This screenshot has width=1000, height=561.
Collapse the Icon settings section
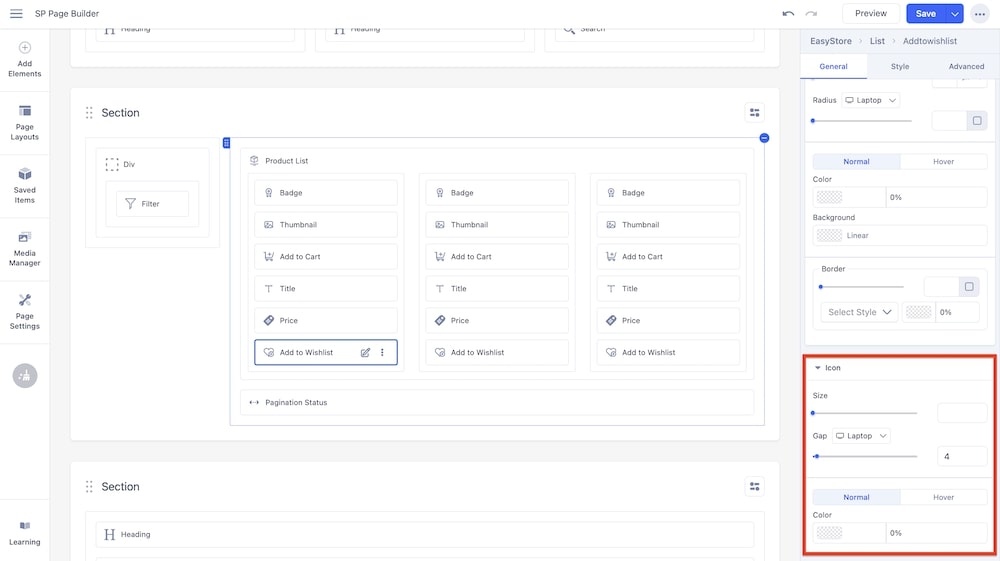point(818,368)
